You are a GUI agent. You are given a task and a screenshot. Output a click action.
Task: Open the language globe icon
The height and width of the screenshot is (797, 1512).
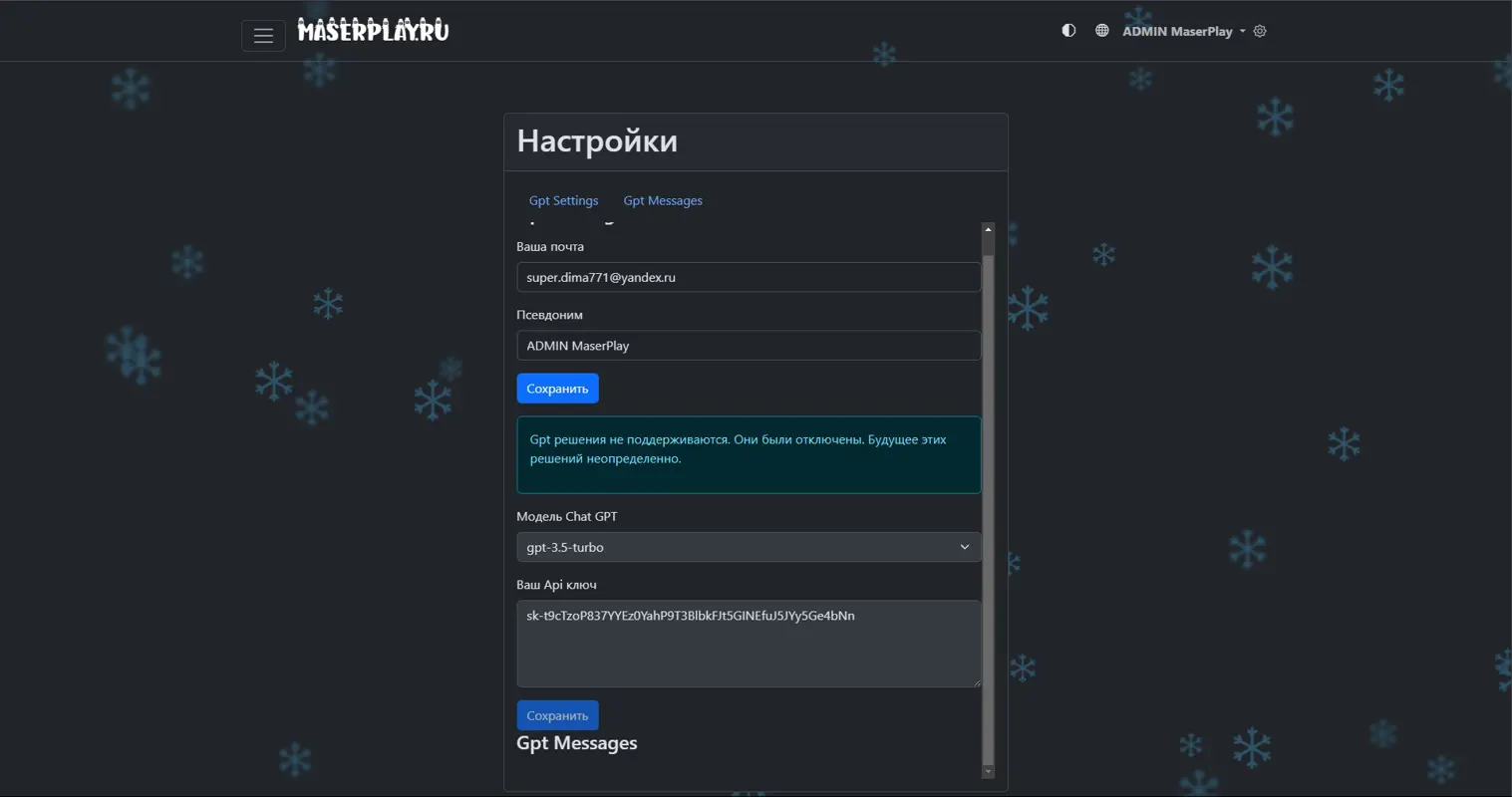pyautogui.click(x=1101, y=31)
